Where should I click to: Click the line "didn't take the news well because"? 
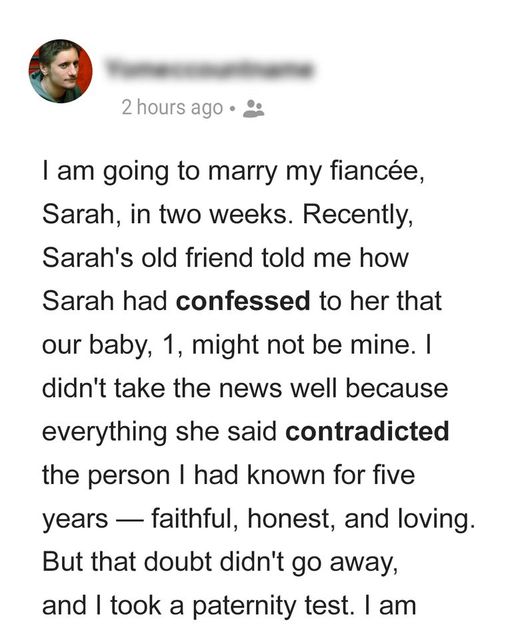(x=245, y=388)
